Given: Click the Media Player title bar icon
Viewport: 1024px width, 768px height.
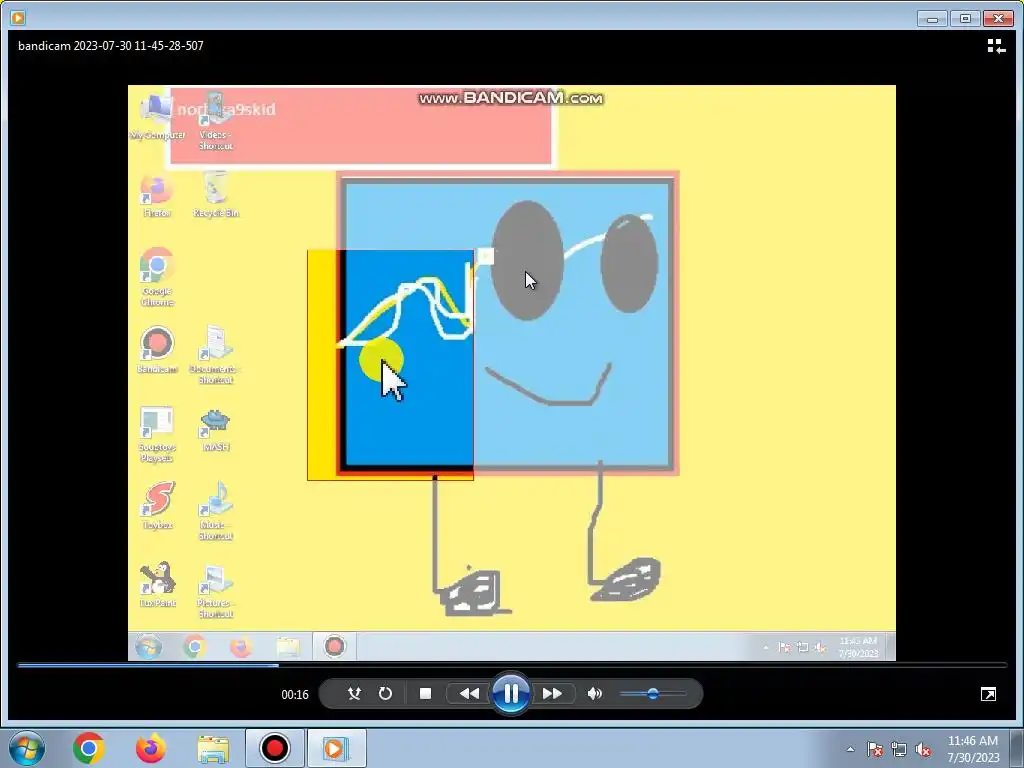Looking at the screenshot, I should click(18, 18).
